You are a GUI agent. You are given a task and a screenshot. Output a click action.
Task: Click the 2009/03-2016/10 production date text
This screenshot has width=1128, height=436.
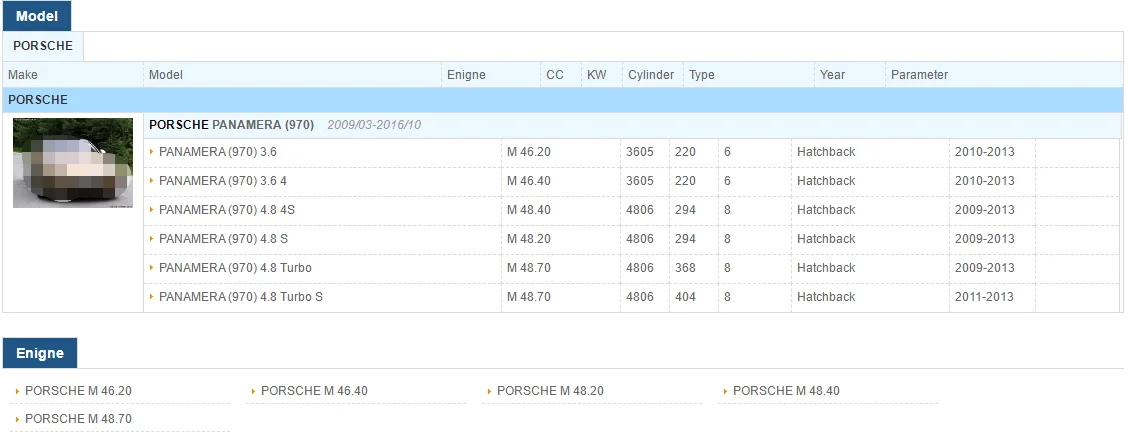pyautogui.click(x=374, y=125)
